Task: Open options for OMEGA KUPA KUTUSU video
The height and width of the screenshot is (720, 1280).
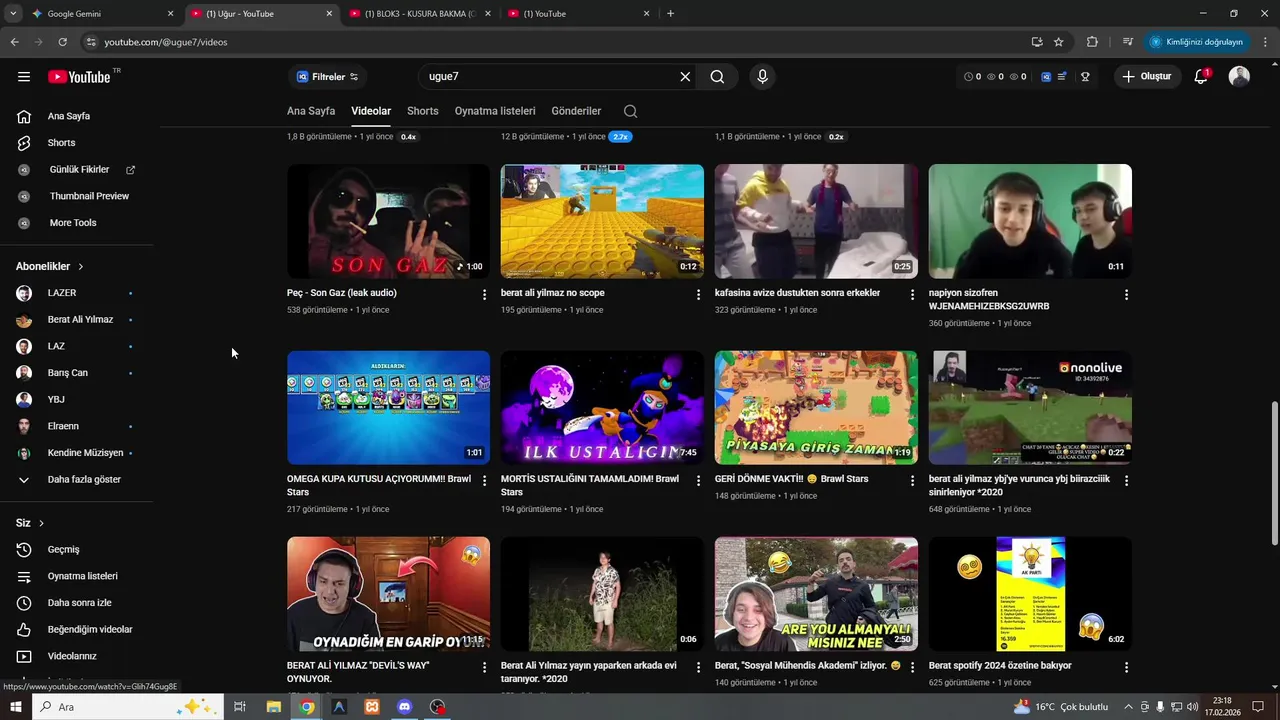Action: click(485, 480)
